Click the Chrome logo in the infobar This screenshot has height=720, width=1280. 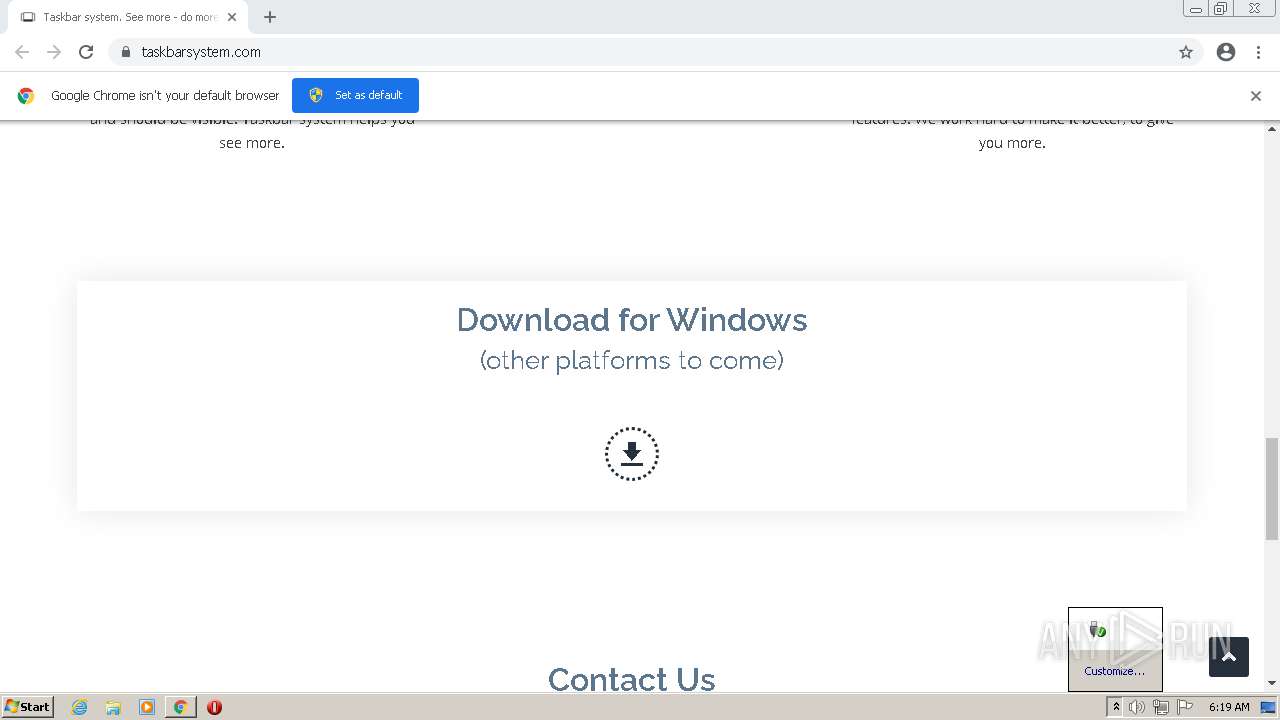click(26, 96)
